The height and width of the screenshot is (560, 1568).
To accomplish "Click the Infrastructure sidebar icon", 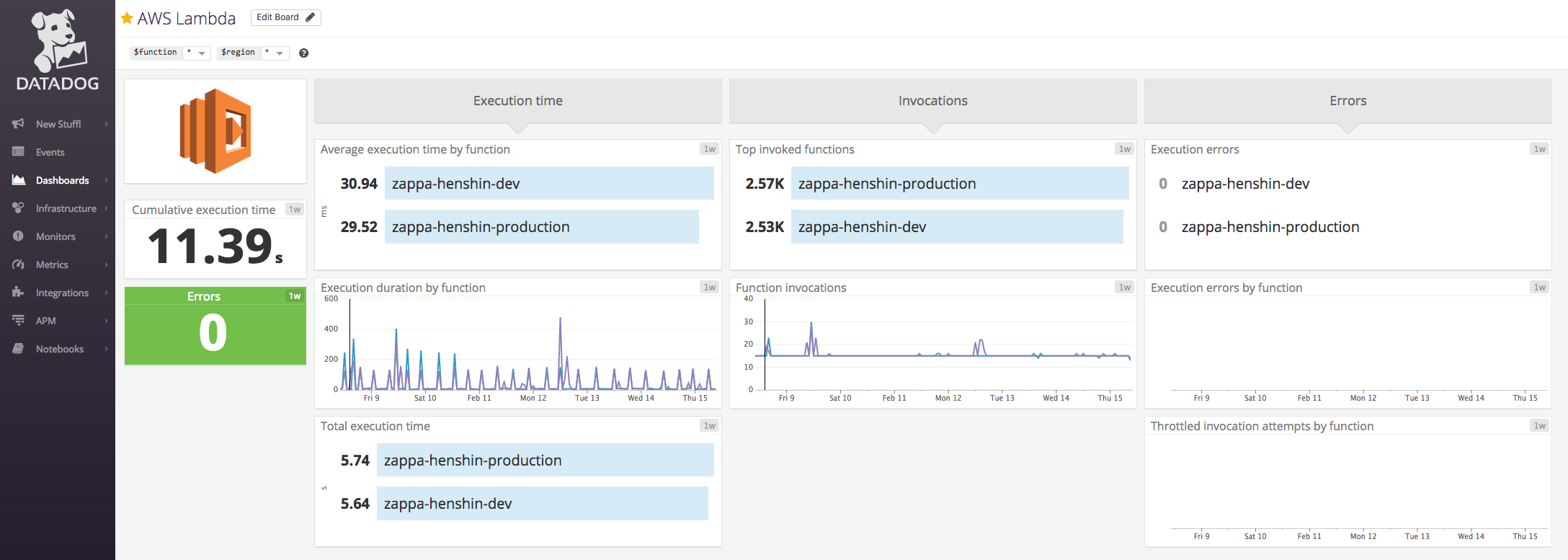I will point(19,208).
